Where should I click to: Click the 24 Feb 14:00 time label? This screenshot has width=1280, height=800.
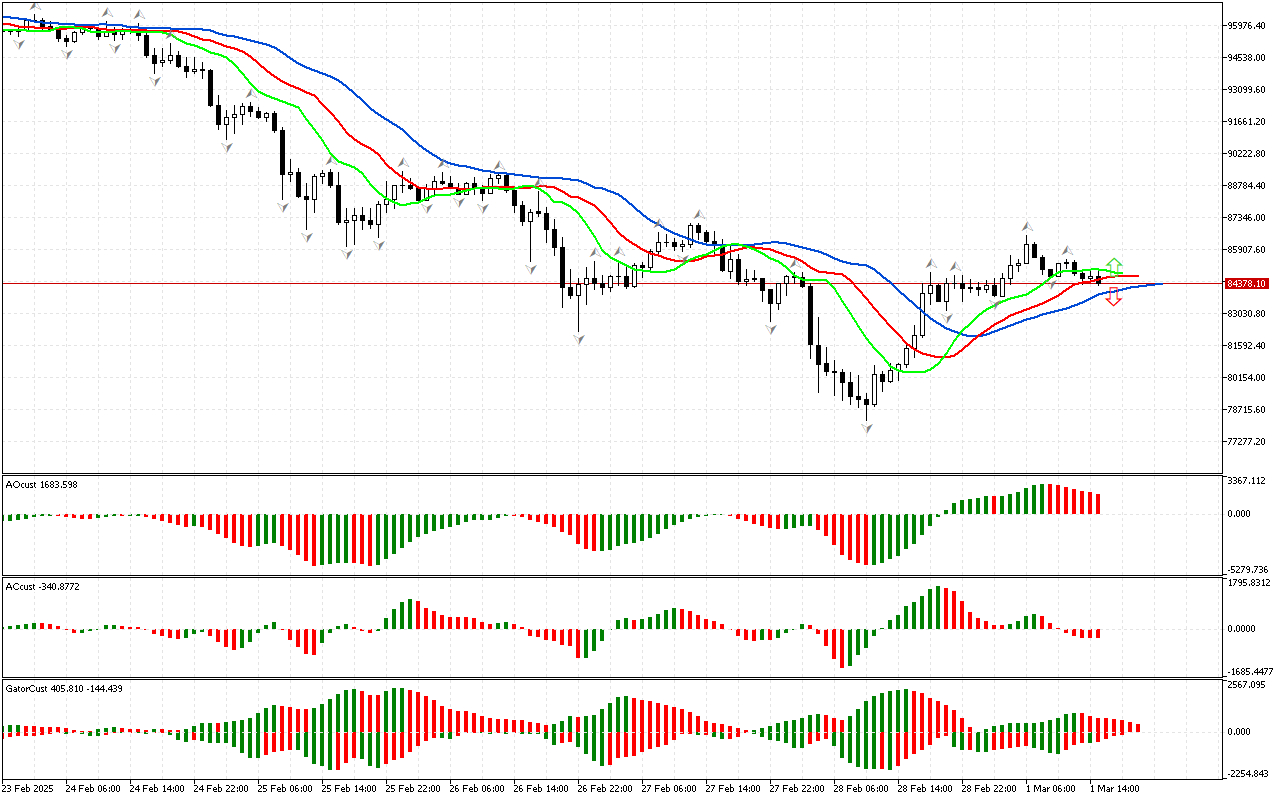(x=157, y=789)
